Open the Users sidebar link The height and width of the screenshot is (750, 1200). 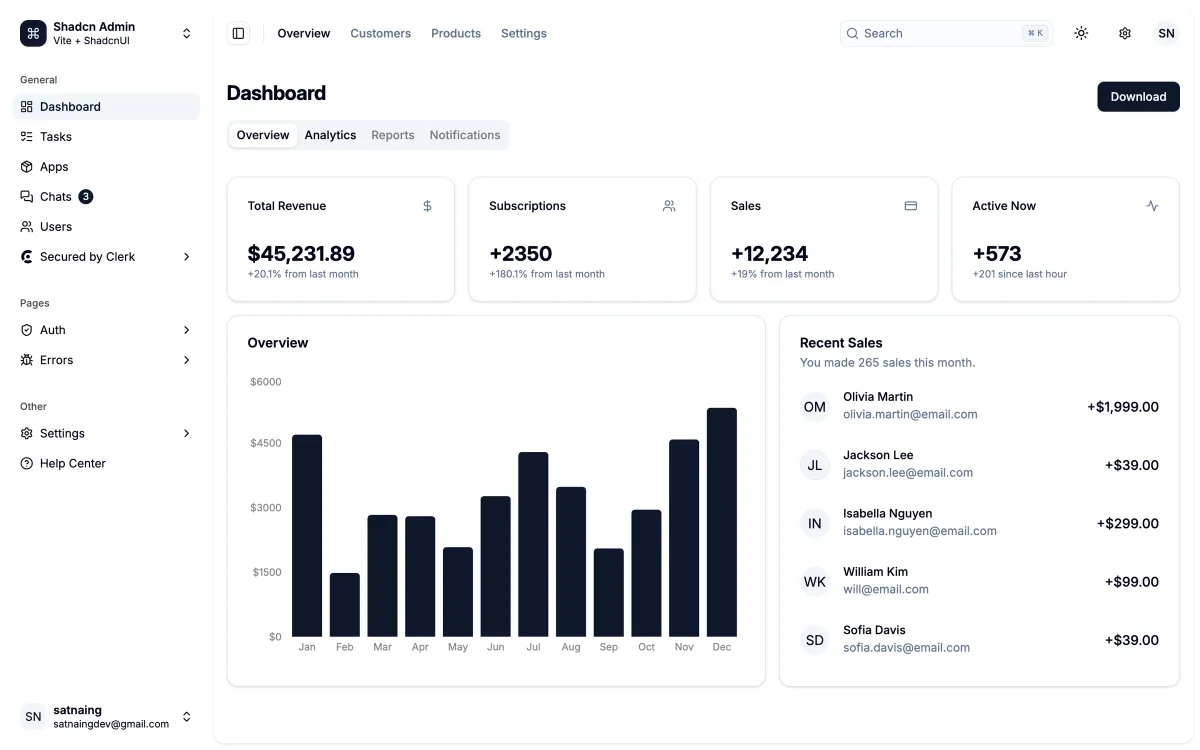pyautogui.click(x=106, y=227)
